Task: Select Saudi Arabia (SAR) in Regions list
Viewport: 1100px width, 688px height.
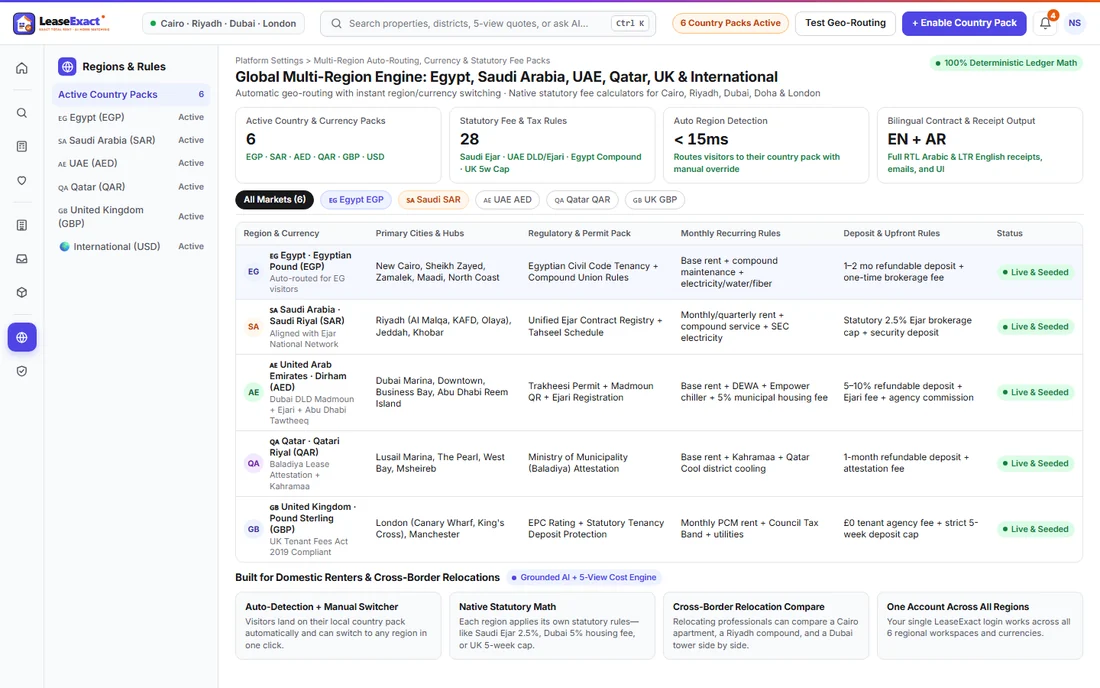Action: tap(131, 140)
